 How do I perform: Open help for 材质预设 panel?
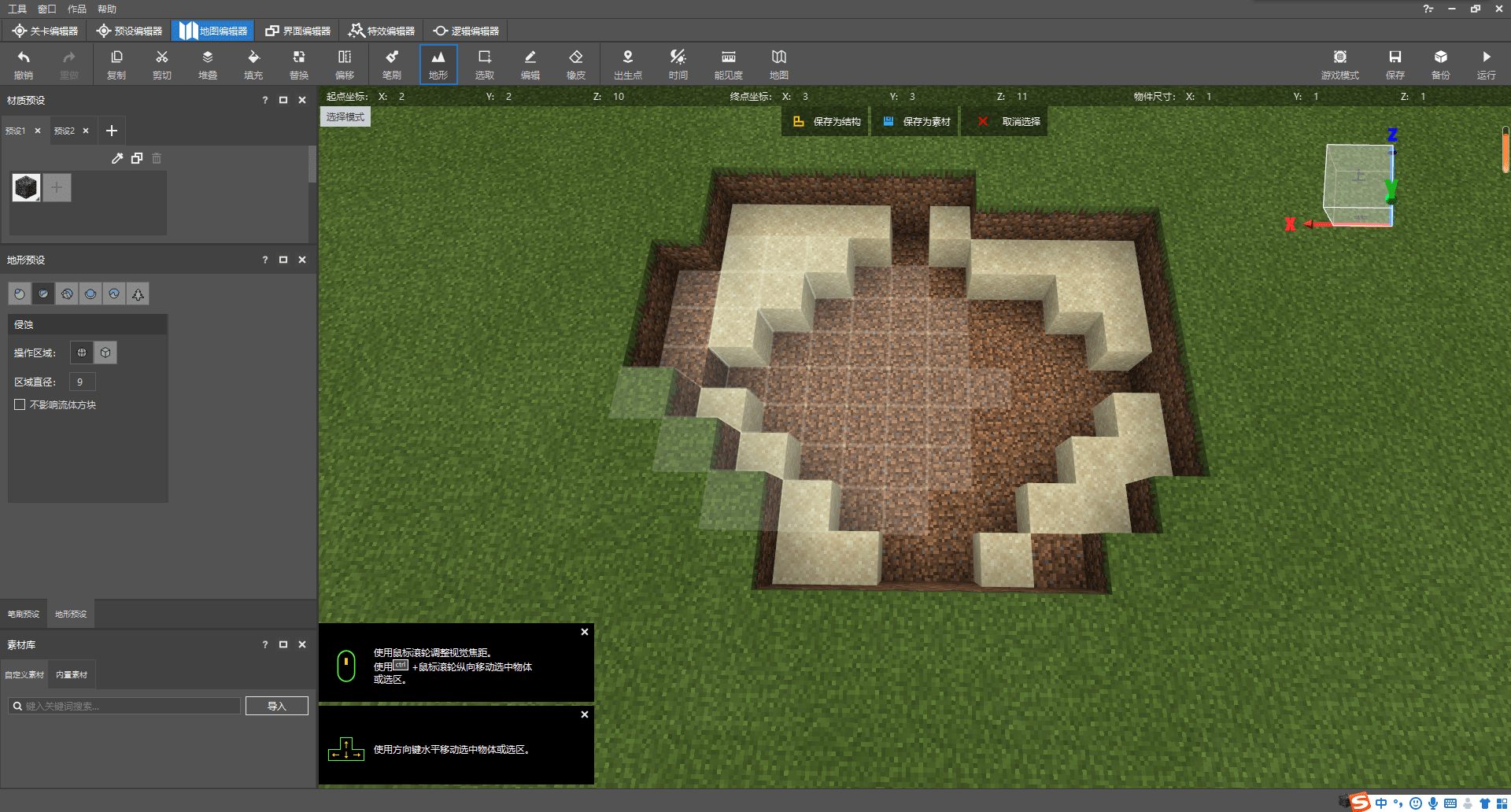coord(265,100)
